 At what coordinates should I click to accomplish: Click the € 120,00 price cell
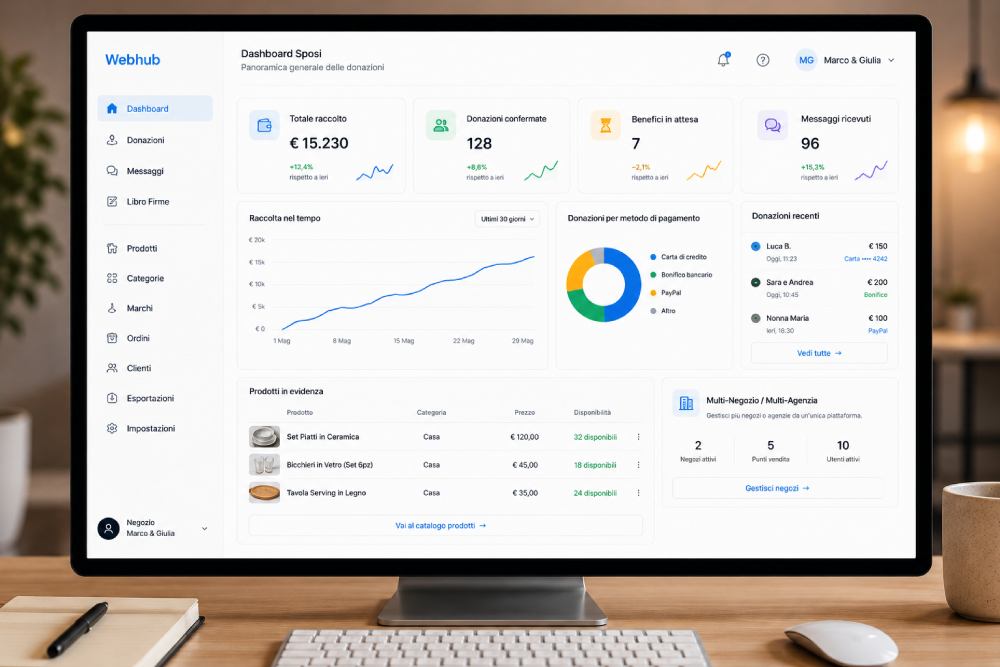pyautogui.click(x=524, y=437)
